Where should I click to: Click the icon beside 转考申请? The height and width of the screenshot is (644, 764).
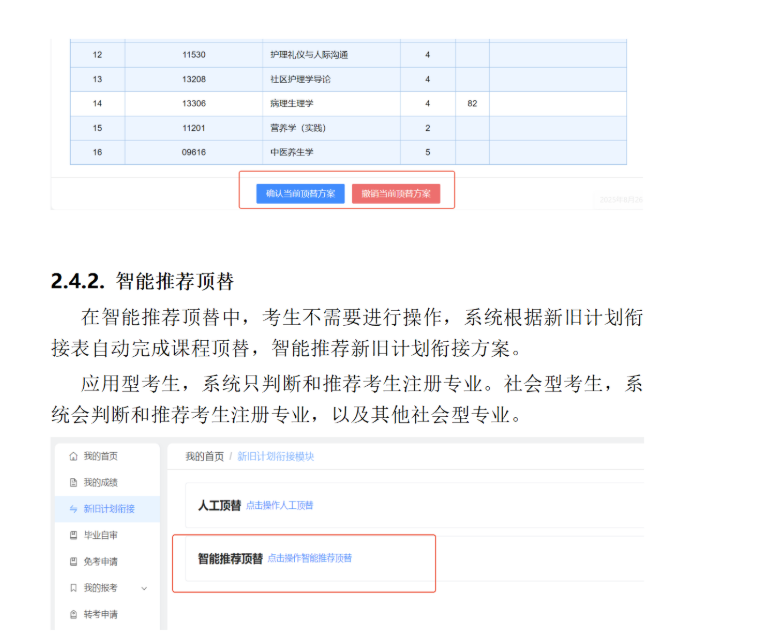pyautogui.click(x=73, y=614)
